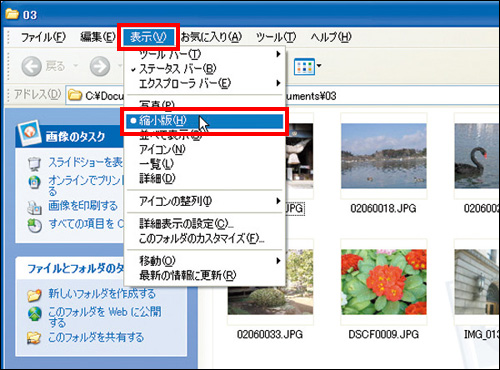The image size is (500, 370).
Task: Select the 02060018.JPG lake thumbnail
Action: 384,156
